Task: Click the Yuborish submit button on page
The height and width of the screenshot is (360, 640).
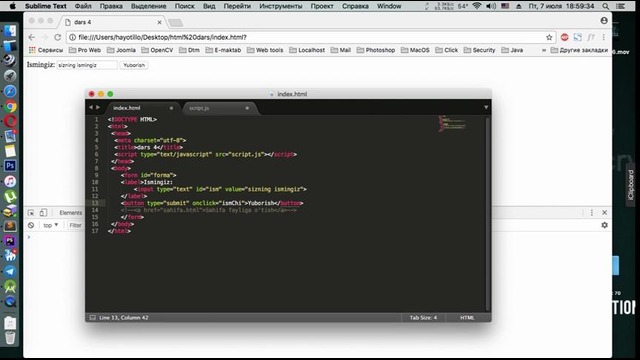Action: tap(134, 65)
